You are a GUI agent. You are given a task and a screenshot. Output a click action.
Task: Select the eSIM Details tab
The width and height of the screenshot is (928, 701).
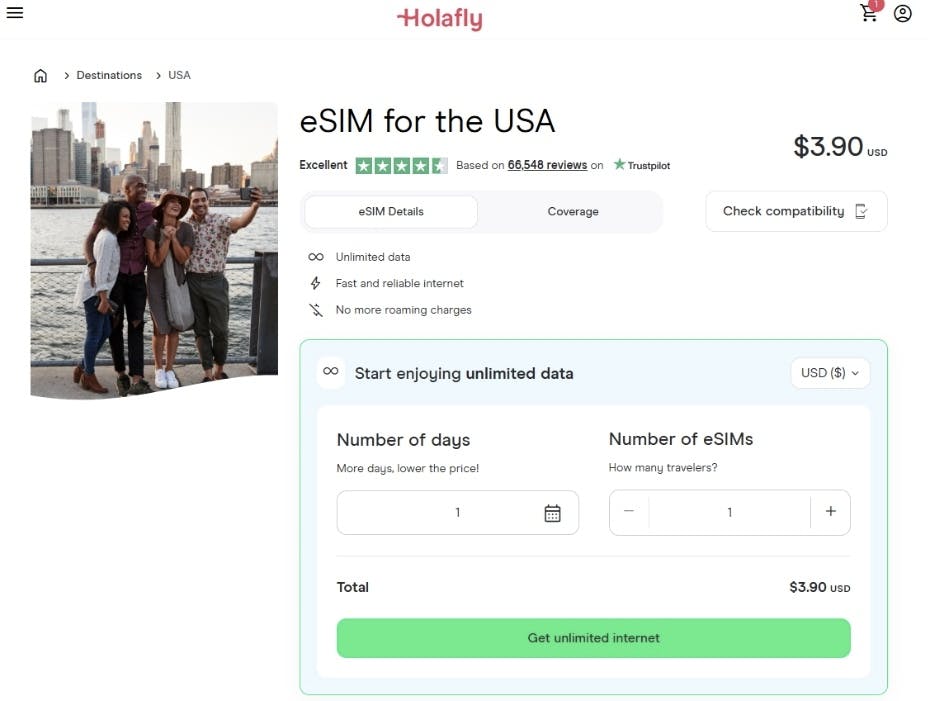[x=390, y=211]
